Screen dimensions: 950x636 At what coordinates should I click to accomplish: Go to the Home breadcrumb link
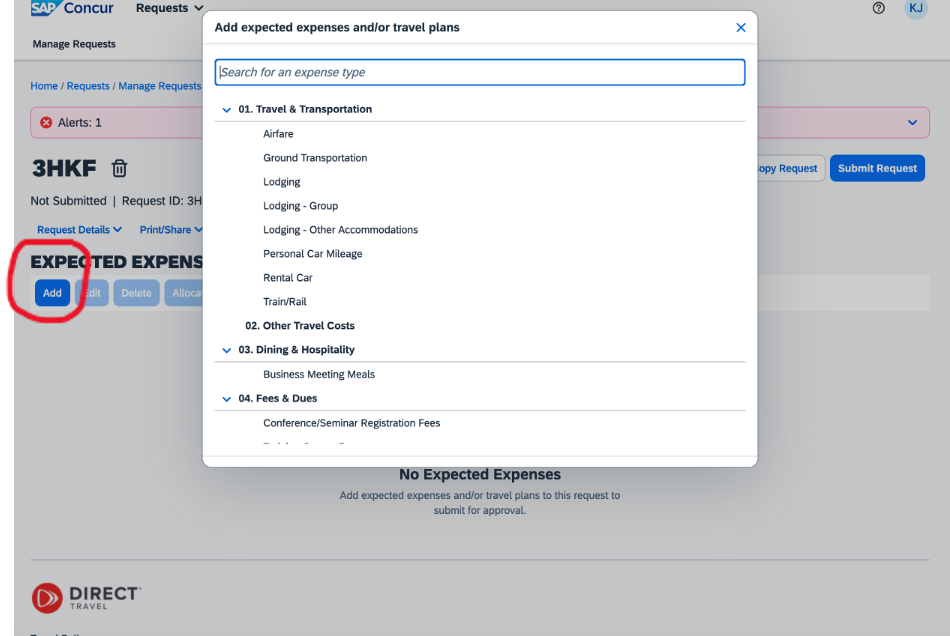(44, 86)
